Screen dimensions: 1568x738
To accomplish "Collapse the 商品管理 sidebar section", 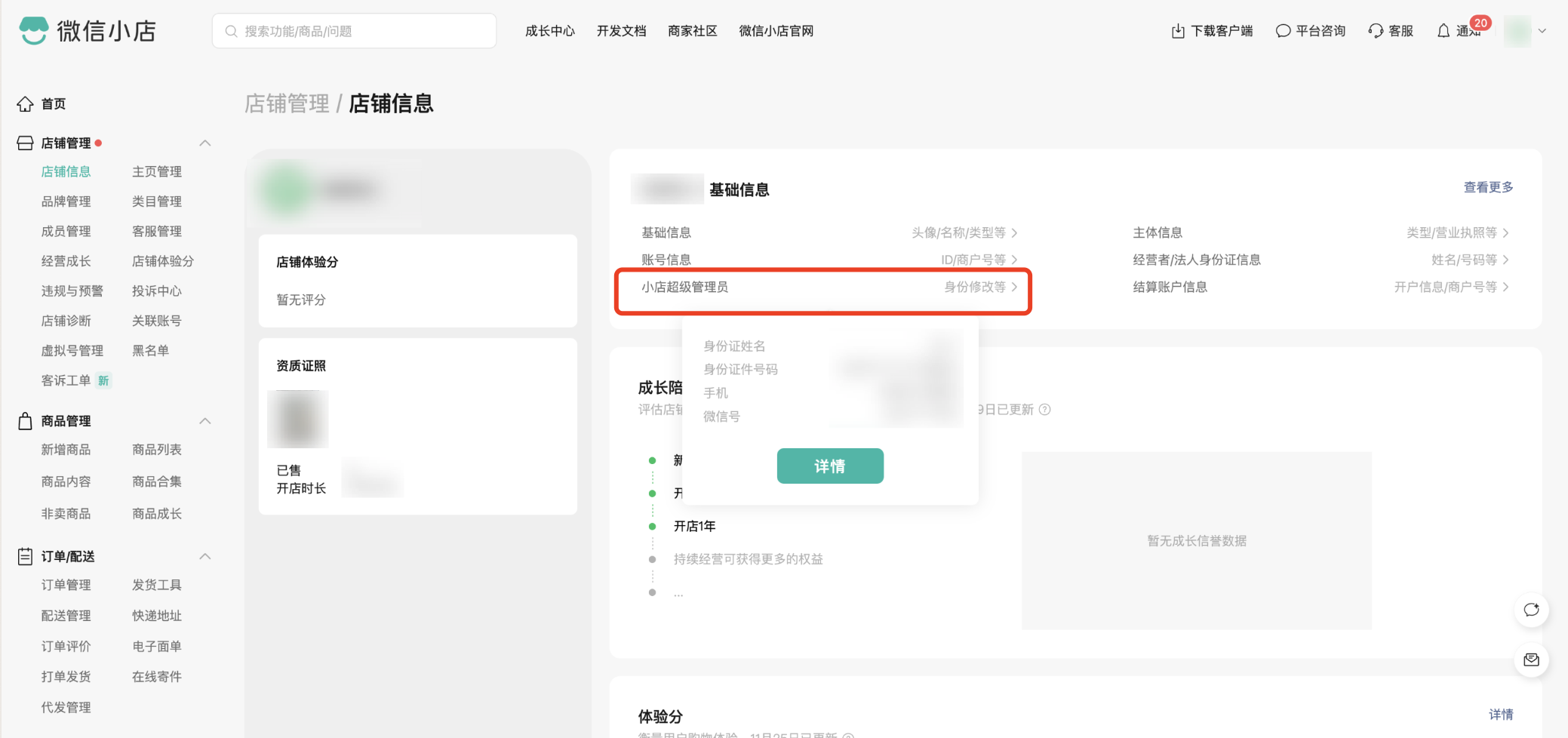I will (204, 421).
